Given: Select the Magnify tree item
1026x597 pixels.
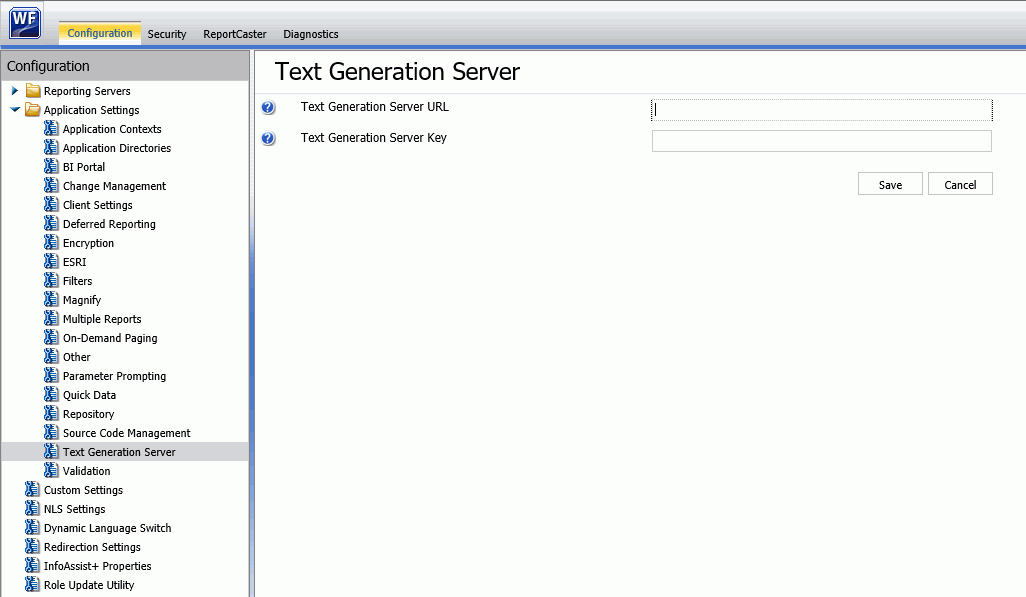Looking at the screenshot, I should [x=82, y=300].
